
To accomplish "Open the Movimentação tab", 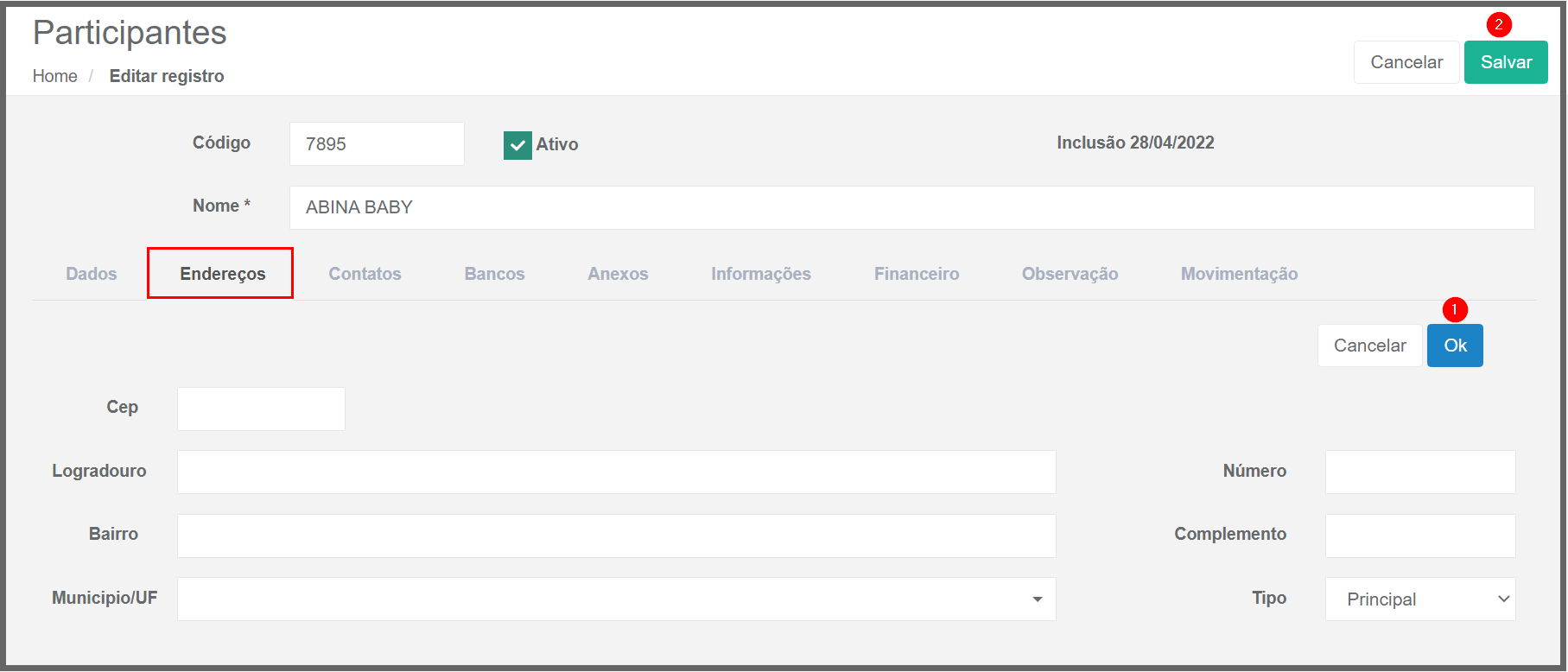I will click(1239, 274).
